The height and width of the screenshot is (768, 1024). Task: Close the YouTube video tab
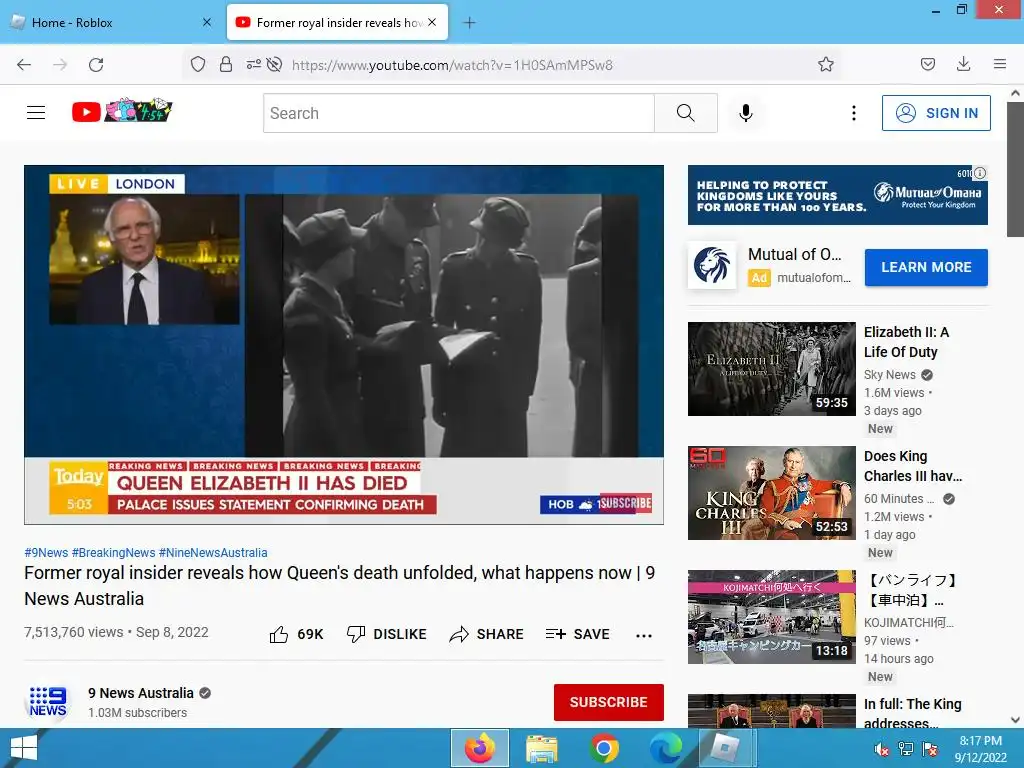point(432,22)
